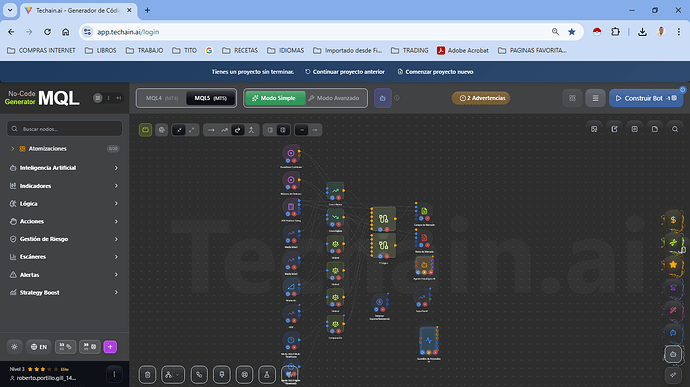Viewport: 690px width, 387px height.
Task: Select the dashed line option in toolbar
Action: click(x=315, y=130)
